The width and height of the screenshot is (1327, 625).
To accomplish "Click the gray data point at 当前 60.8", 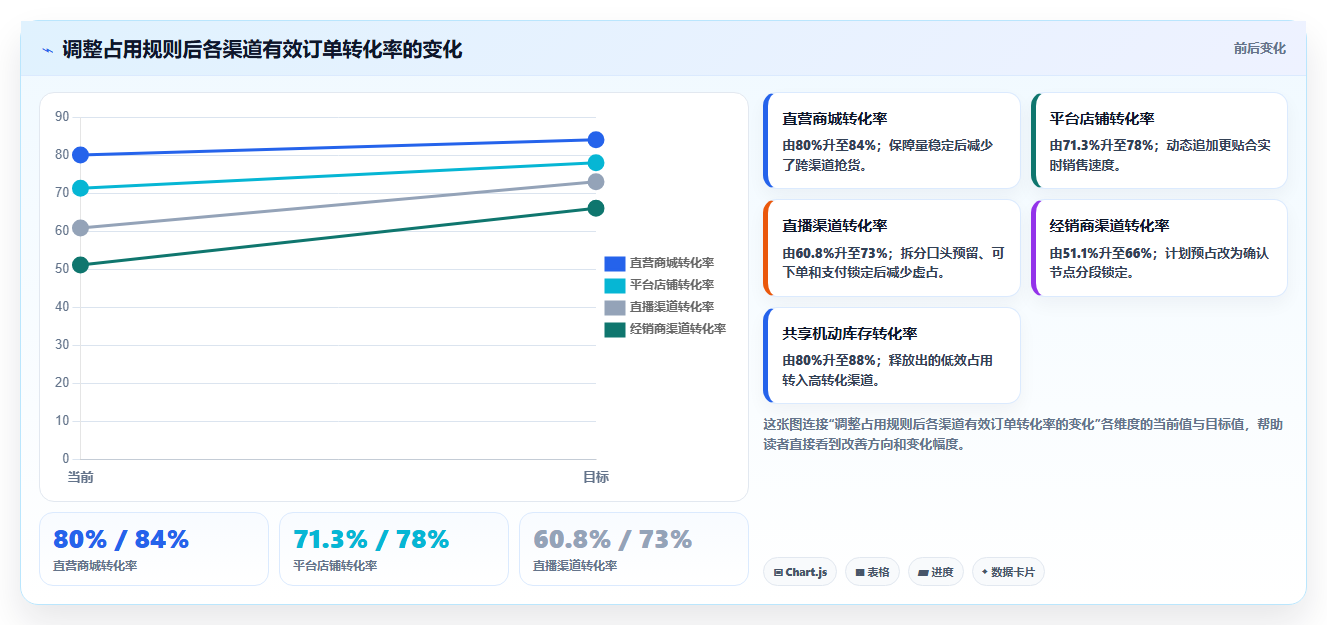I will [81, 228].
